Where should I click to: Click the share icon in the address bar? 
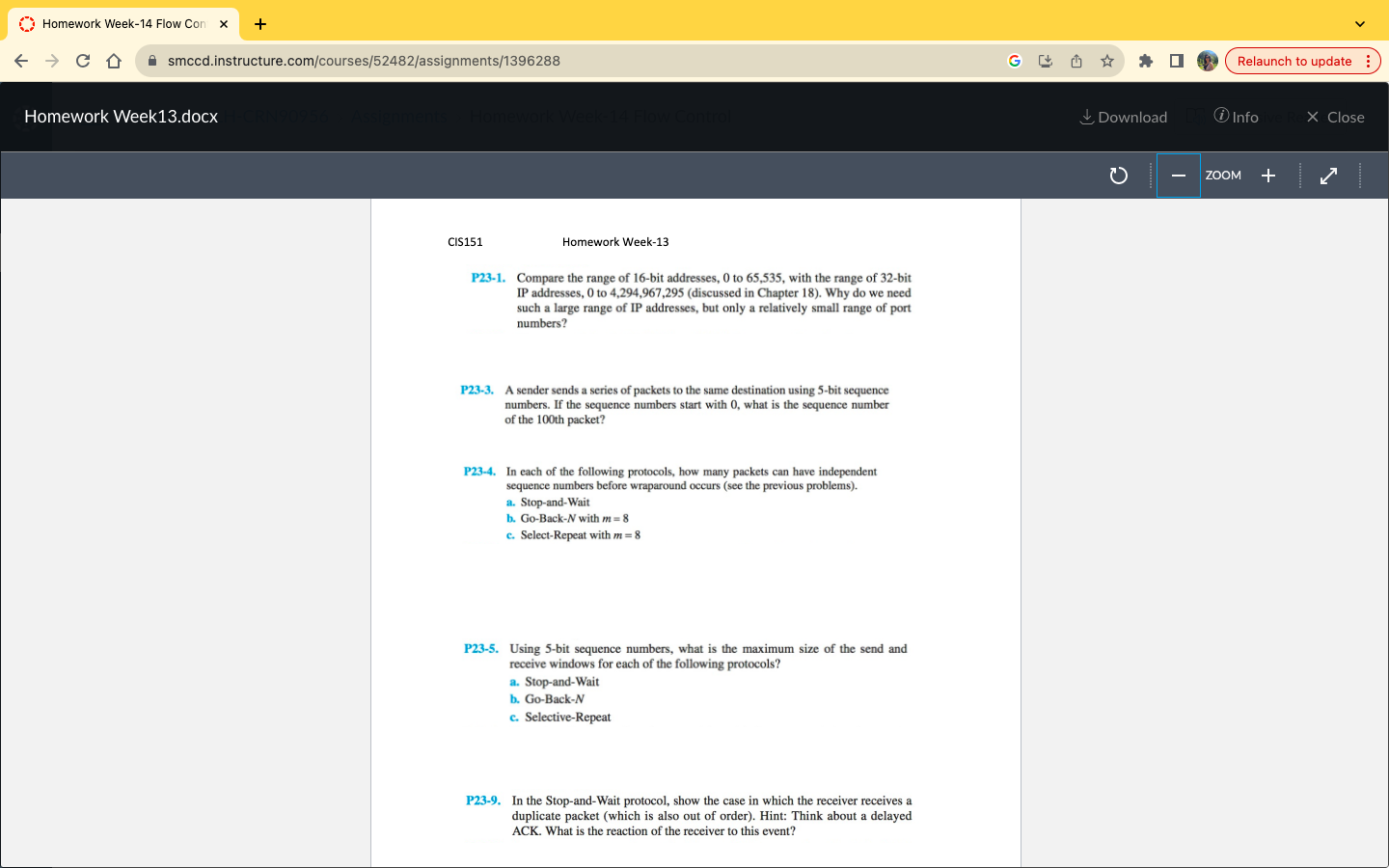(1076, 60)
